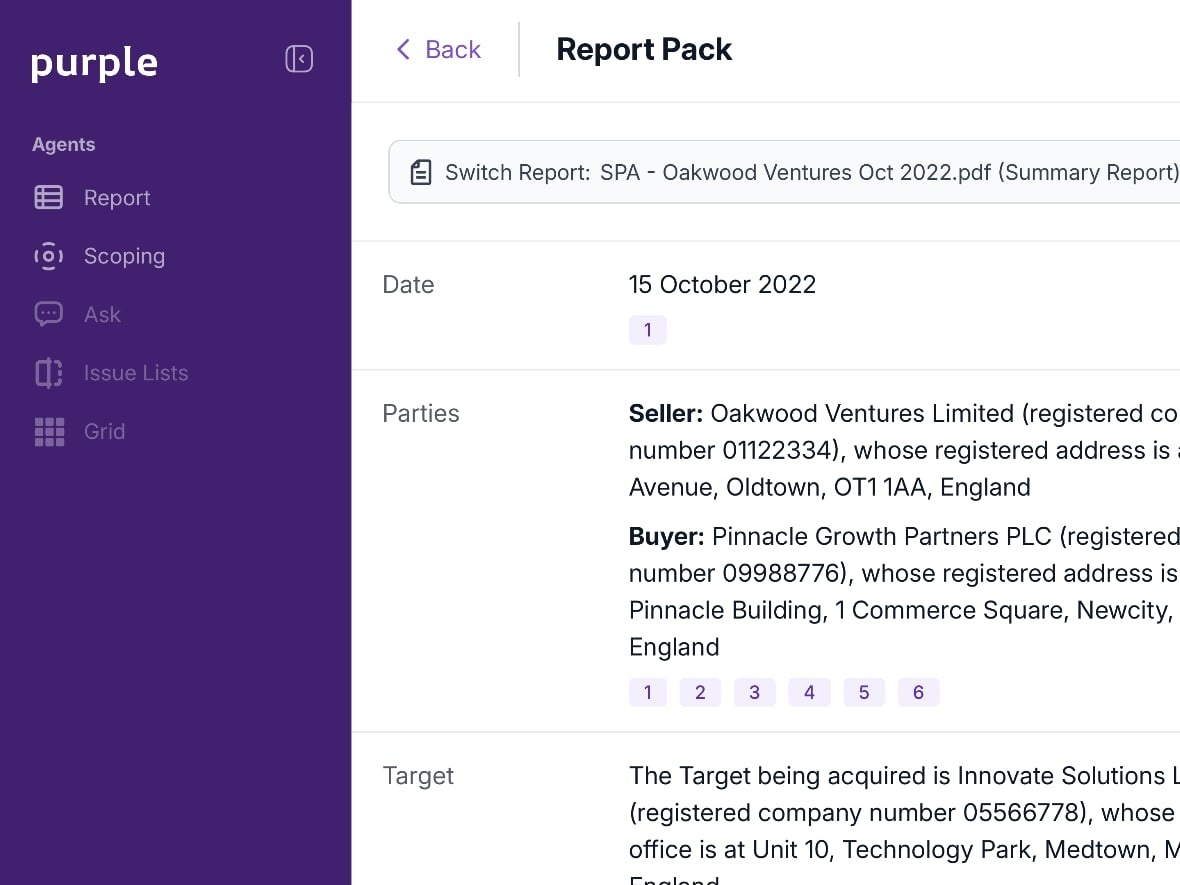Select Report from the Agents menu
Viewport: 1180px width, 885px height.
tap(117, 197)
